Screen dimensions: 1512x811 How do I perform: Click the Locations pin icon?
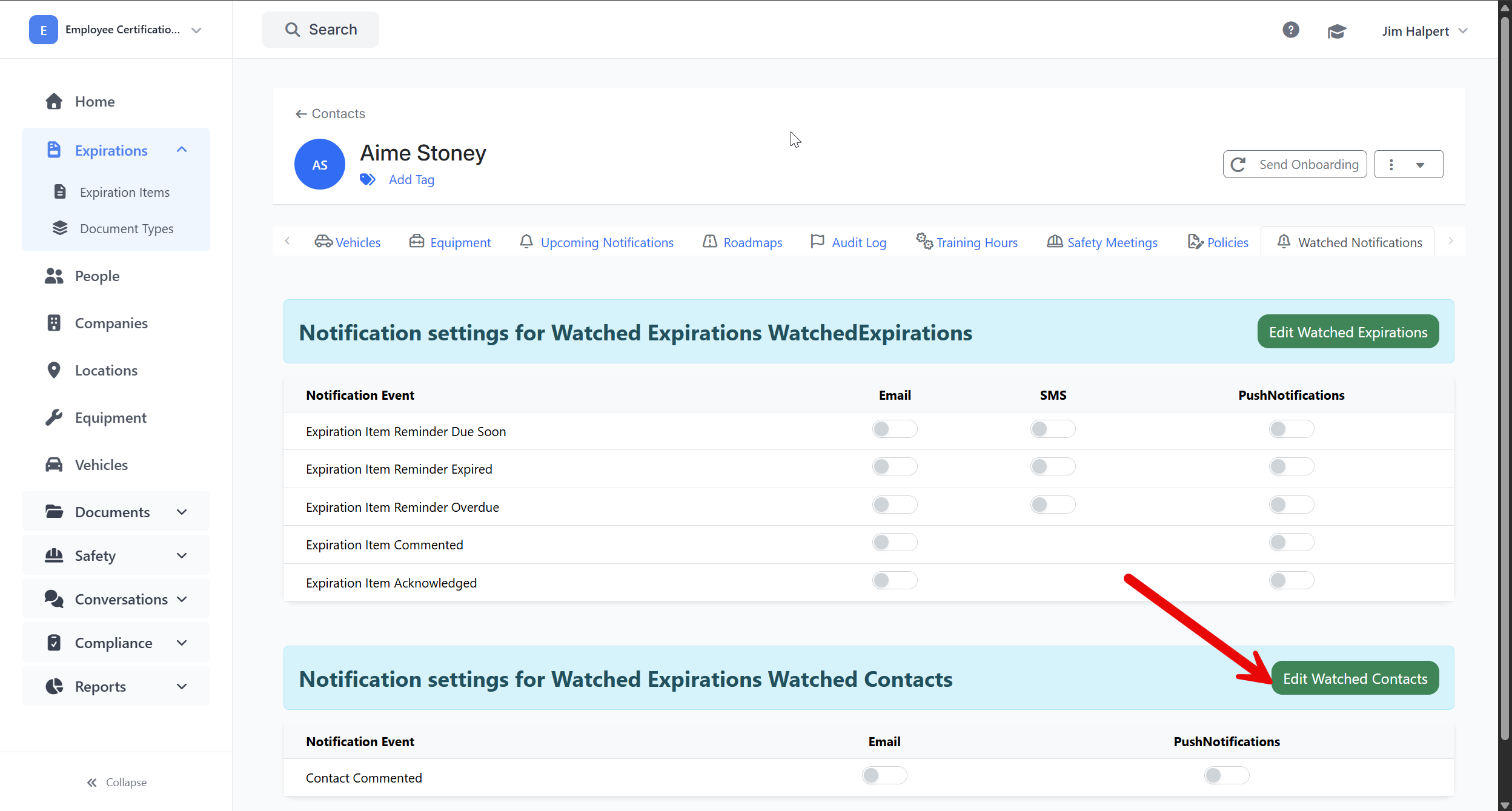pos(54,370)
